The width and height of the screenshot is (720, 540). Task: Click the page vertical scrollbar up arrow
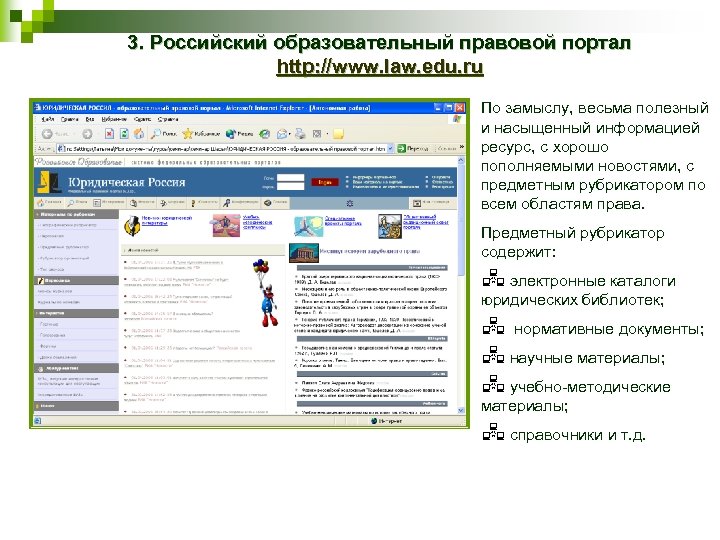pyautogui.click(x=461, y=161)
